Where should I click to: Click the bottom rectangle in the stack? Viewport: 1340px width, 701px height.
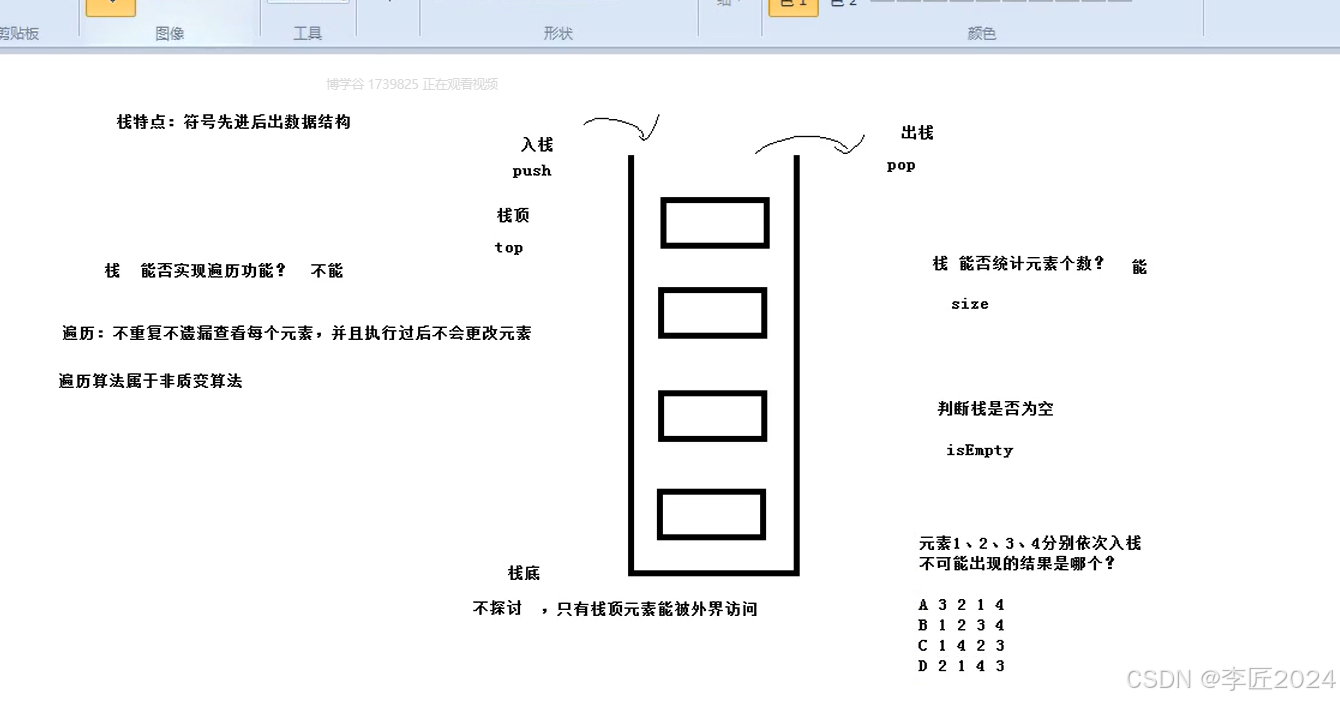point(711,514)
